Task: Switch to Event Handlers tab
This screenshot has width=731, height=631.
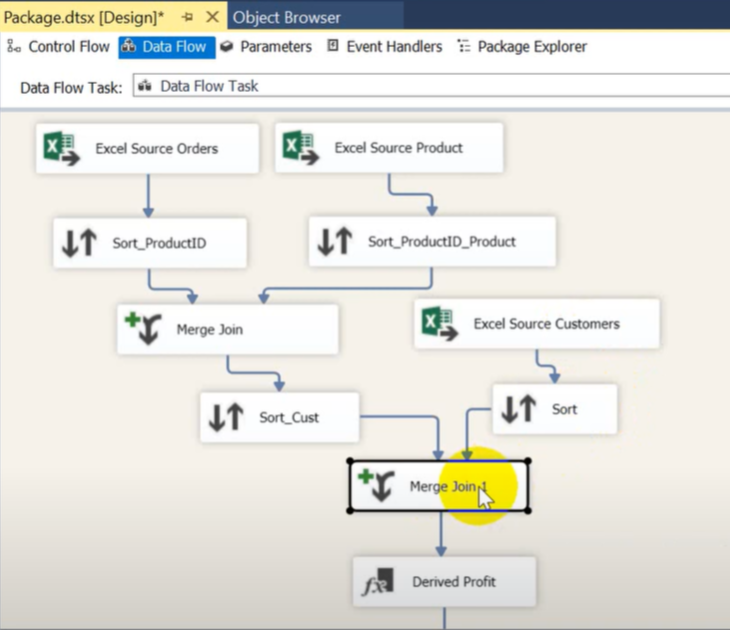Action: [384, 47]
